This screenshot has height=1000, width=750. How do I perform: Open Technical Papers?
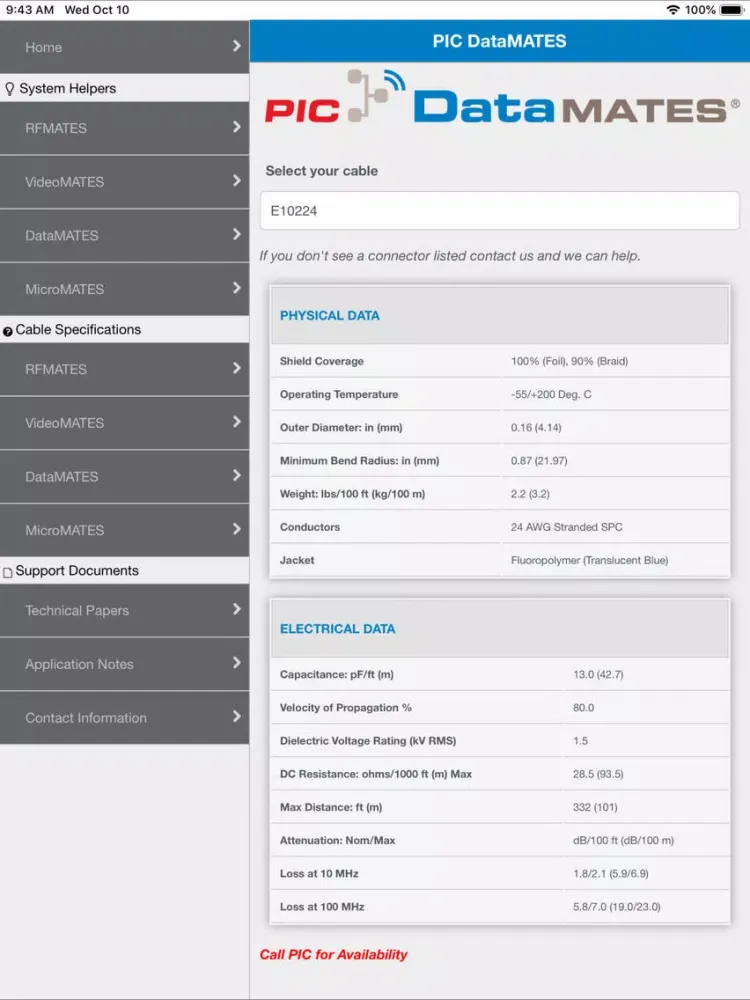124,610
